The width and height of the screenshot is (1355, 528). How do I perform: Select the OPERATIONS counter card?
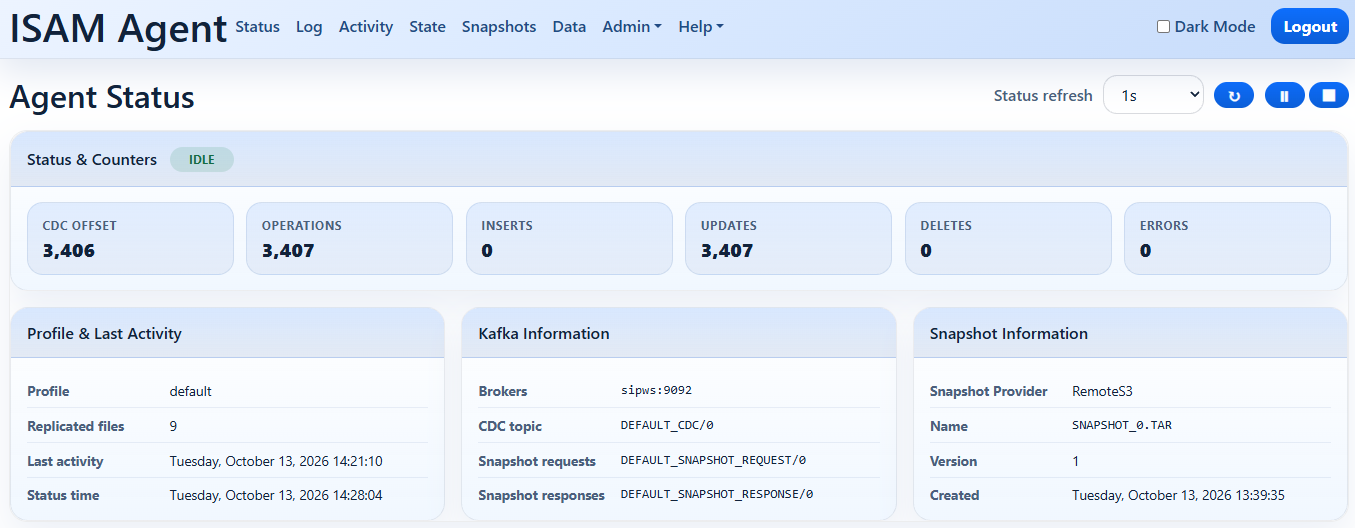(x=349, y=238)
